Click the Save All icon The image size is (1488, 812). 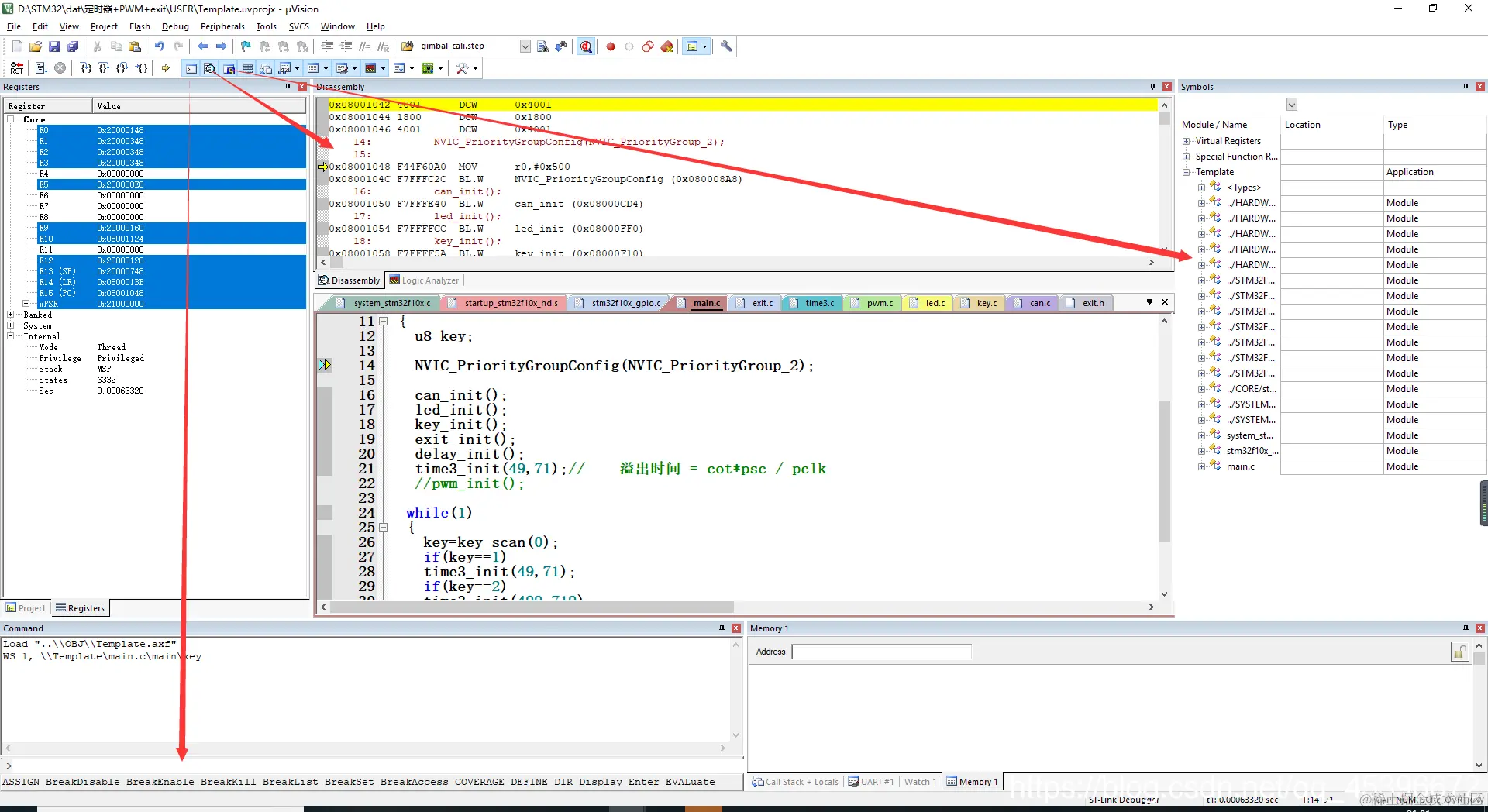tap(73, 46)
